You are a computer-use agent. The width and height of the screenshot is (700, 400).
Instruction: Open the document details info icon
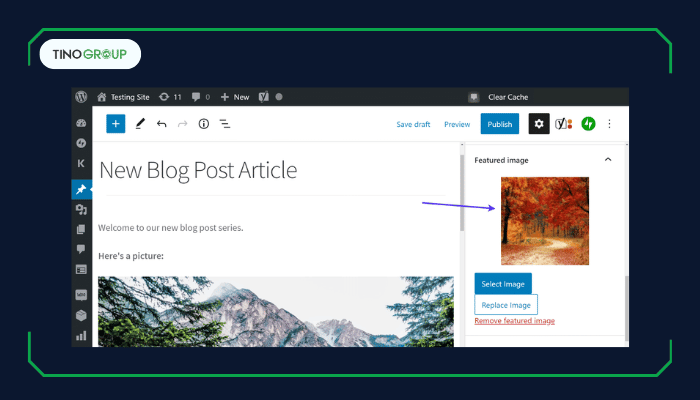pyautogui.click(x=203, y=124)
